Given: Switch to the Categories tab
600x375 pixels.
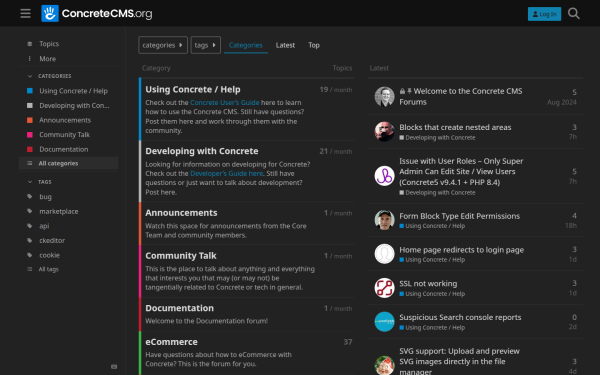Looking at the screenshot, I should click(x=246, y=45).
